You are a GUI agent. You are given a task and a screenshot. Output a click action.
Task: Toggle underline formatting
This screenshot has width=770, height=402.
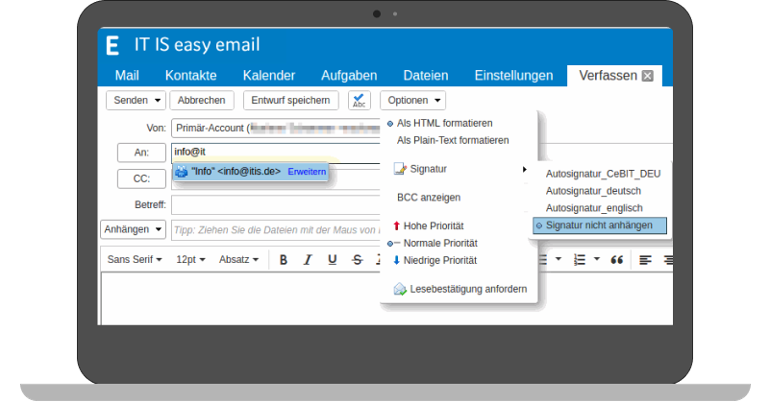coord(332,260)
